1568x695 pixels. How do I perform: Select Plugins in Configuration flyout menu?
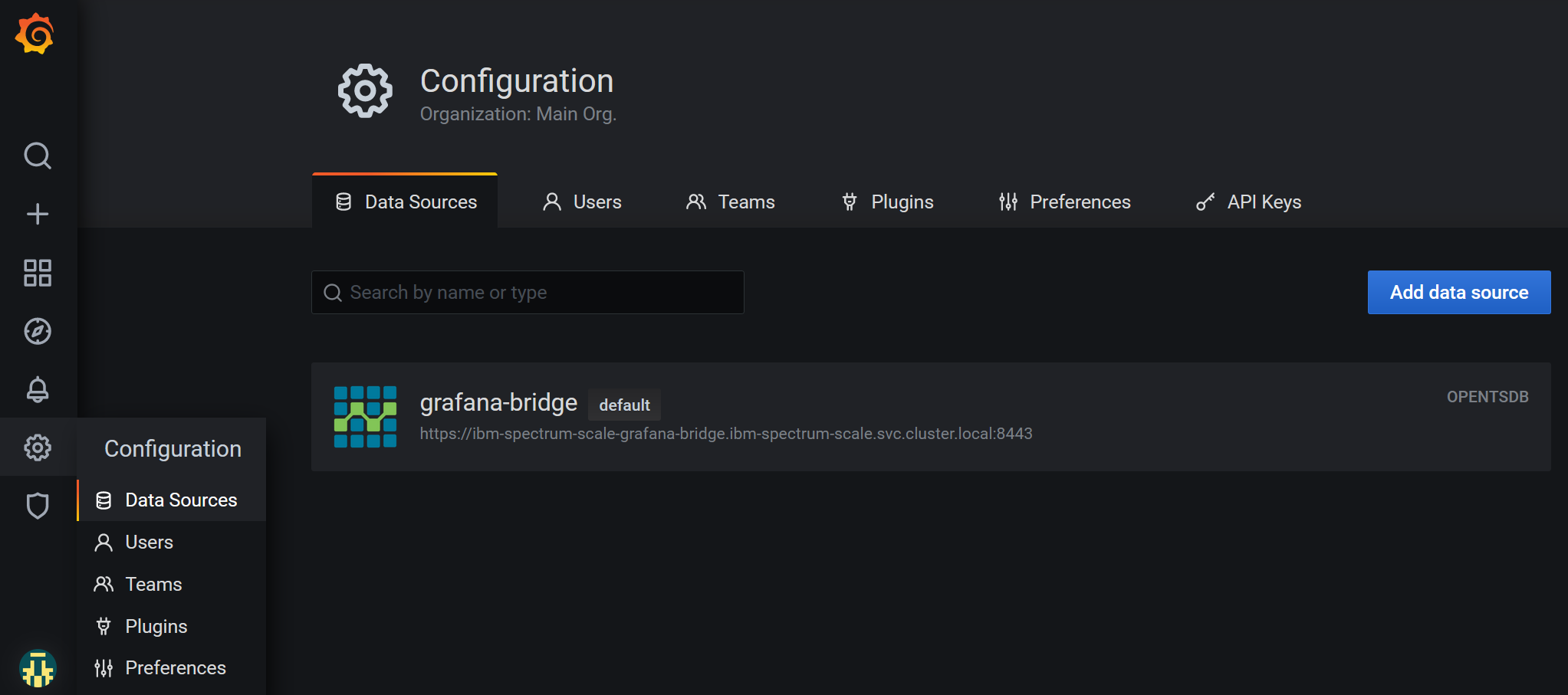[x=172, y=626]
